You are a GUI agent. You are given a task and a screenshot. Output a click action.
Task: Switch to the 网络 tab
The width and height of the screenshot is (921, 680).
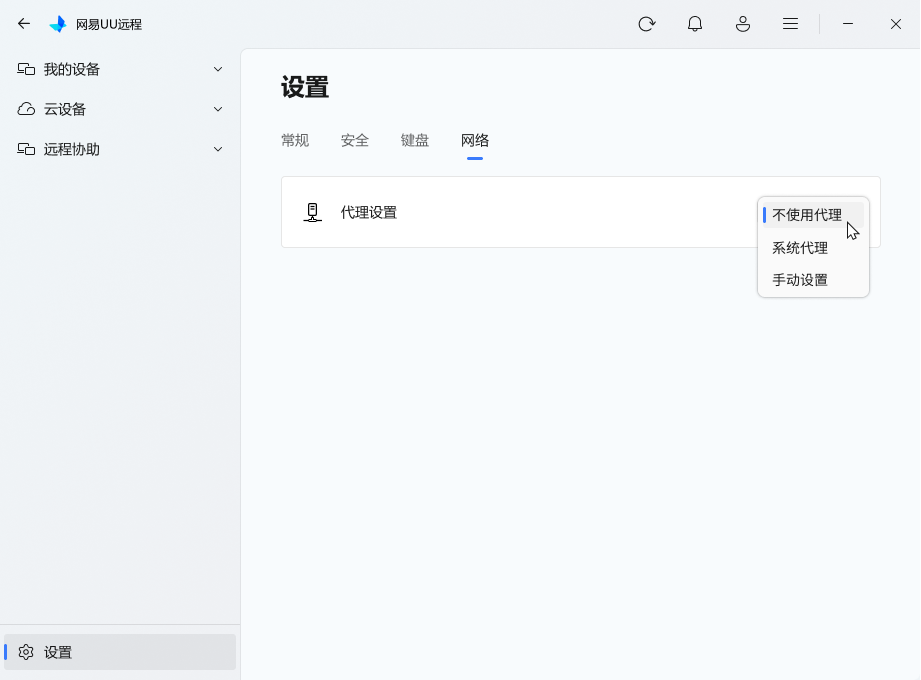pyautogui.click(x=475, y=140)
